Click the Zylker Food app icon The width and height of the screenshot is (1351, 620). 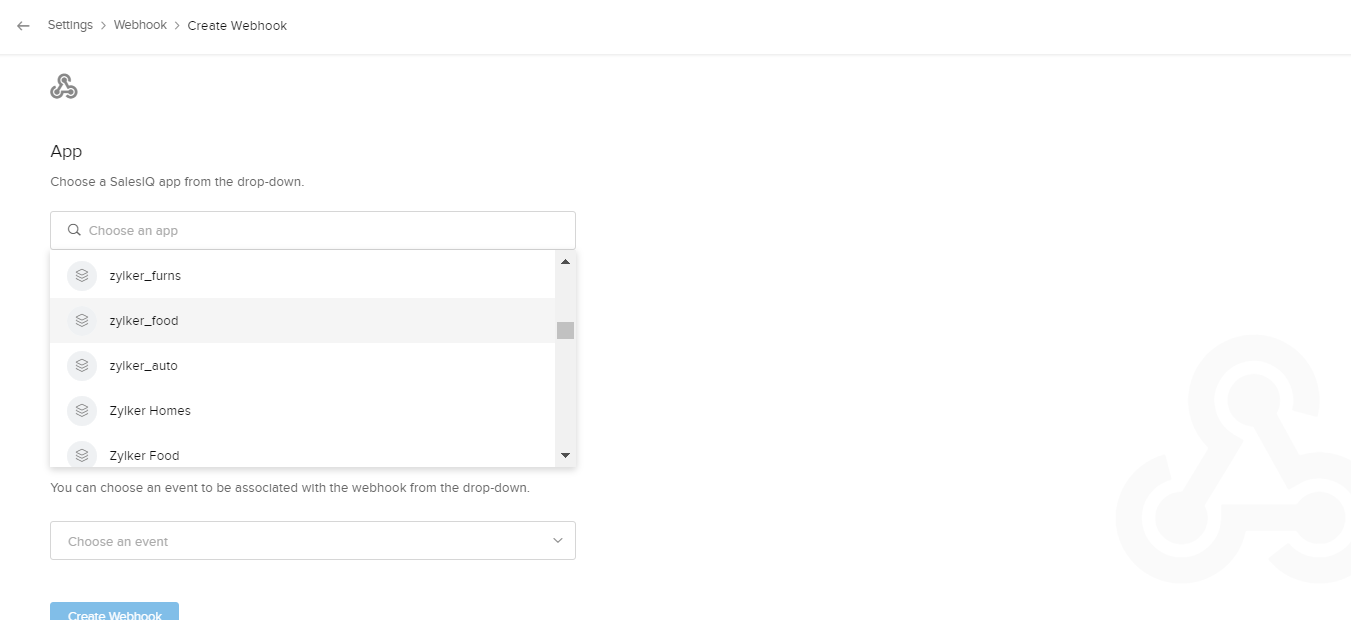[x=82, y=455]
